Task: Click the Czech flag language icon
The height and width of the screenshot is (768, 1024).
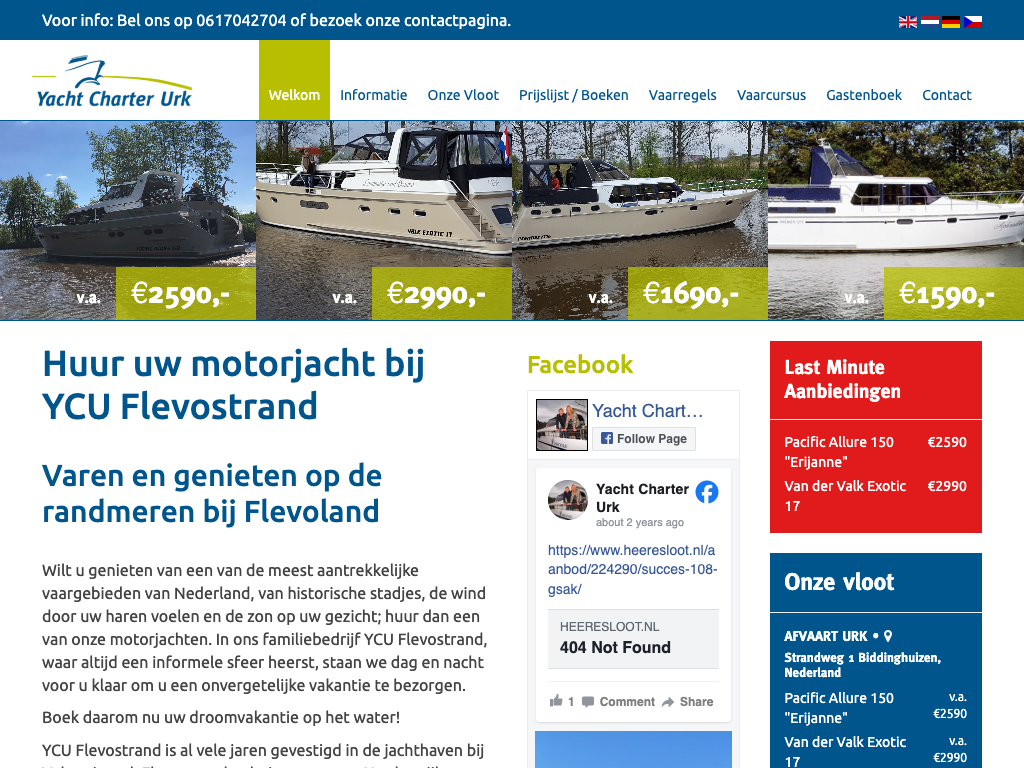Action: (x=972, y=21)
